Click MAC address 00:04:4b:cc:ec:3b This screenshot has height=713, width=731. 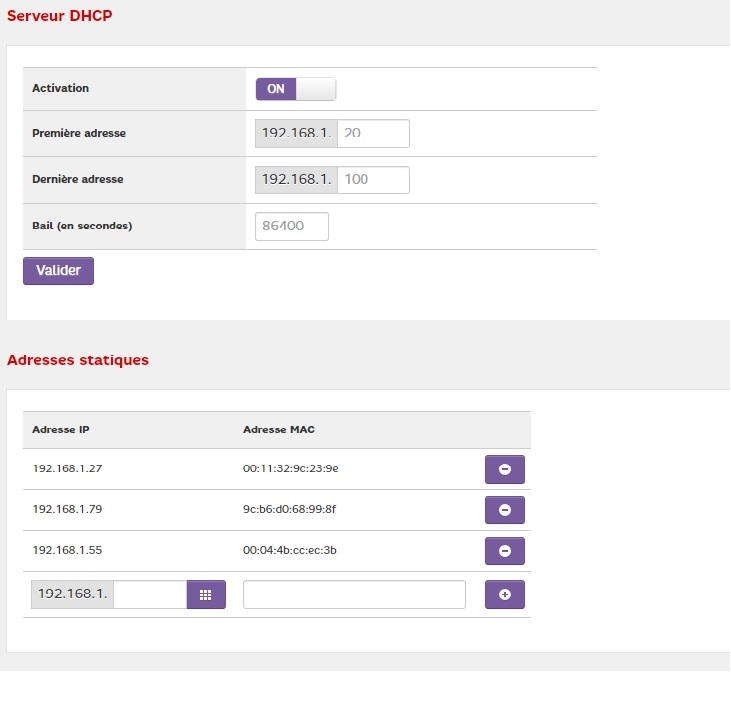coord(297,550)
